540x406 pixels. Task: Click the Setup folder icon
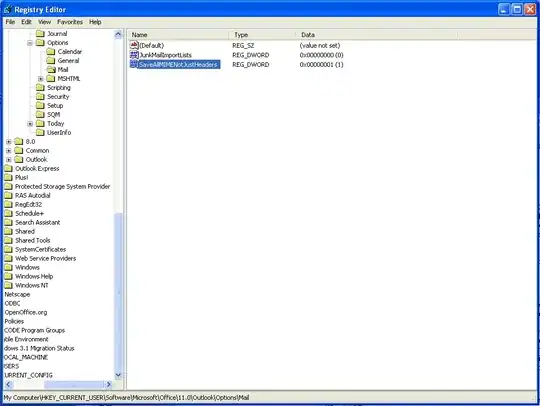40,105
